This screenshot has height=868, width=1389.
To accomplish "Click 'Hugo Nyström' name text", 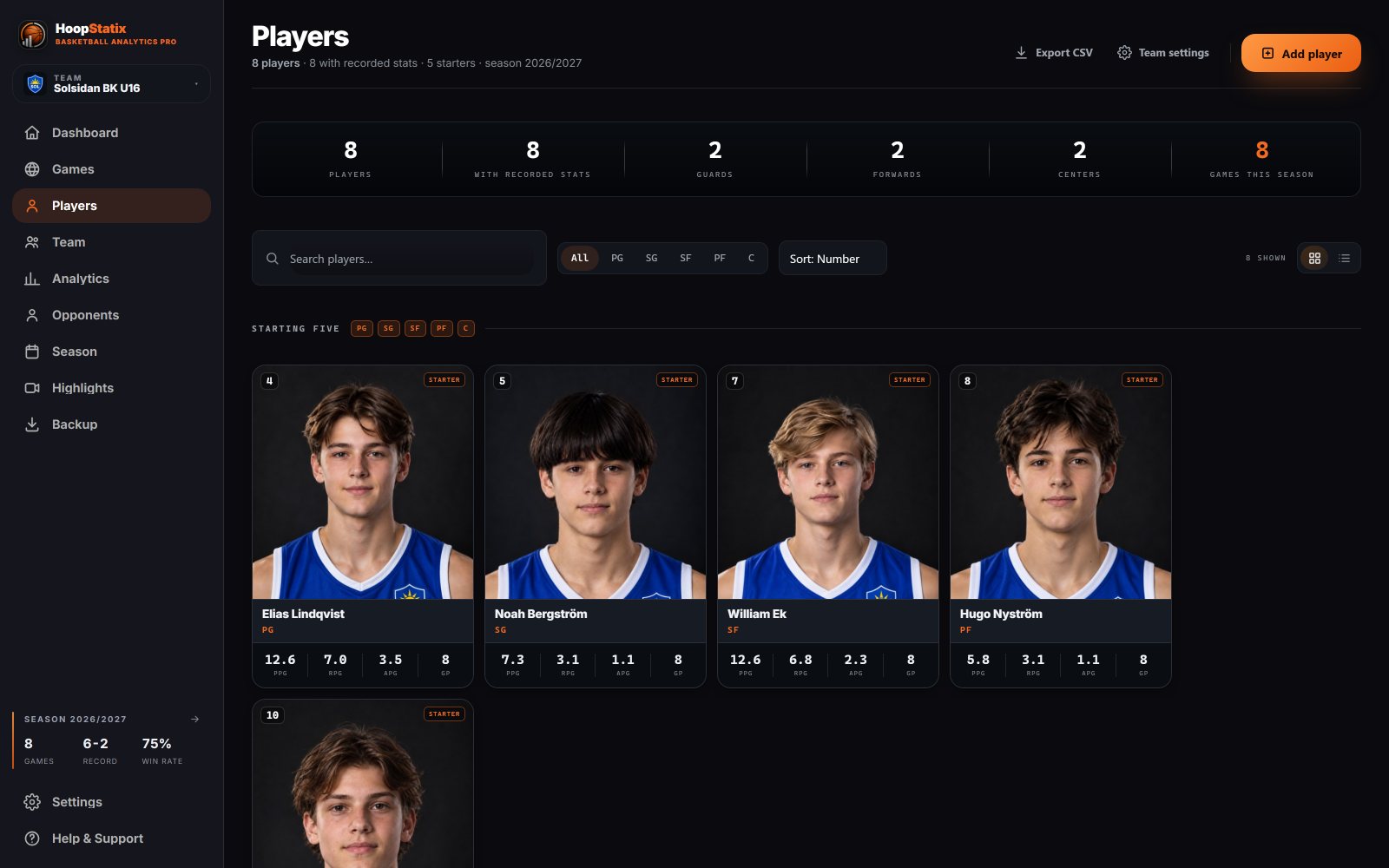I will pos(1001,614).
